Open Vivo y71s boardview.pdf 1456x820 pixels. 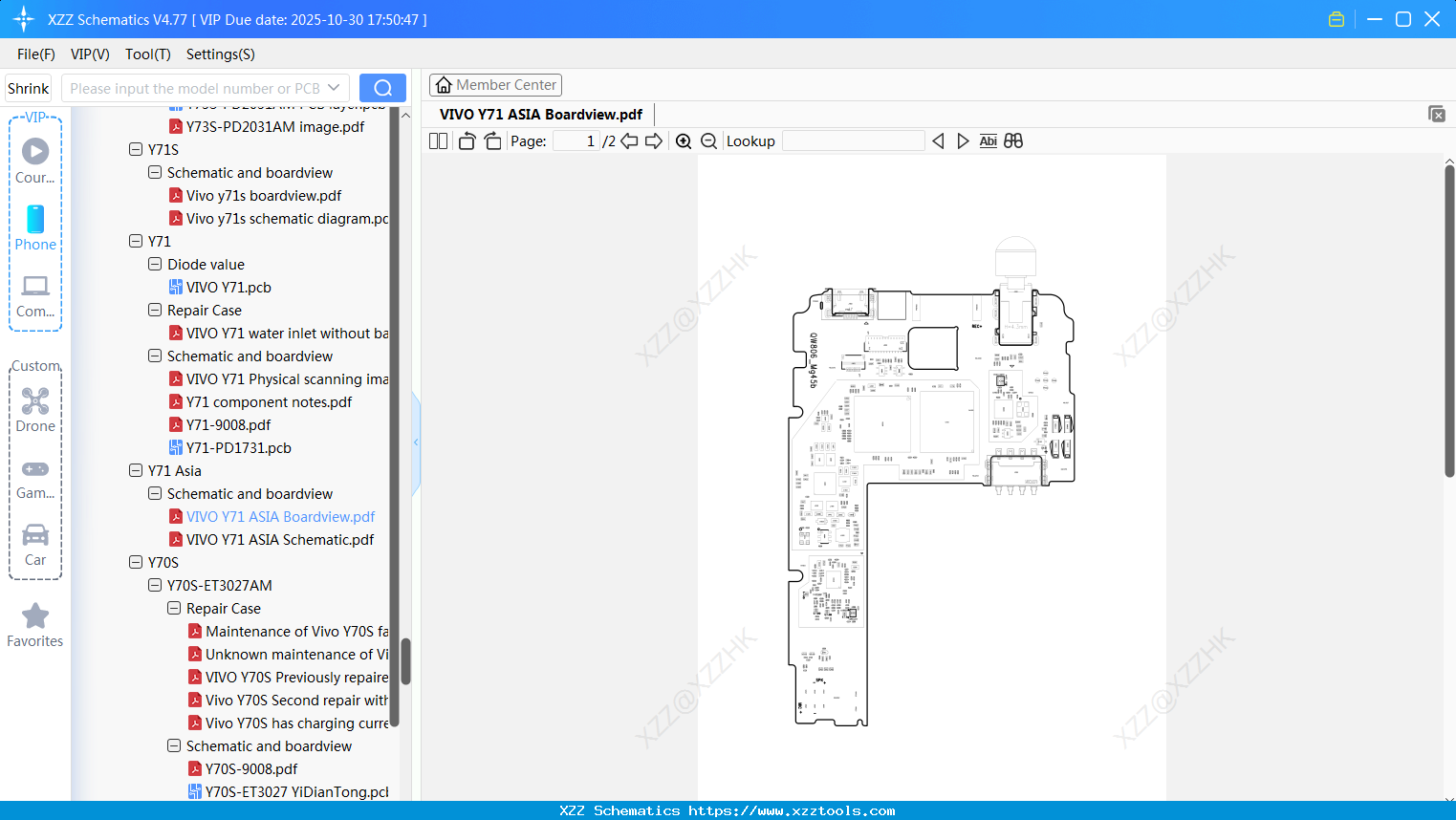point(255,195)
